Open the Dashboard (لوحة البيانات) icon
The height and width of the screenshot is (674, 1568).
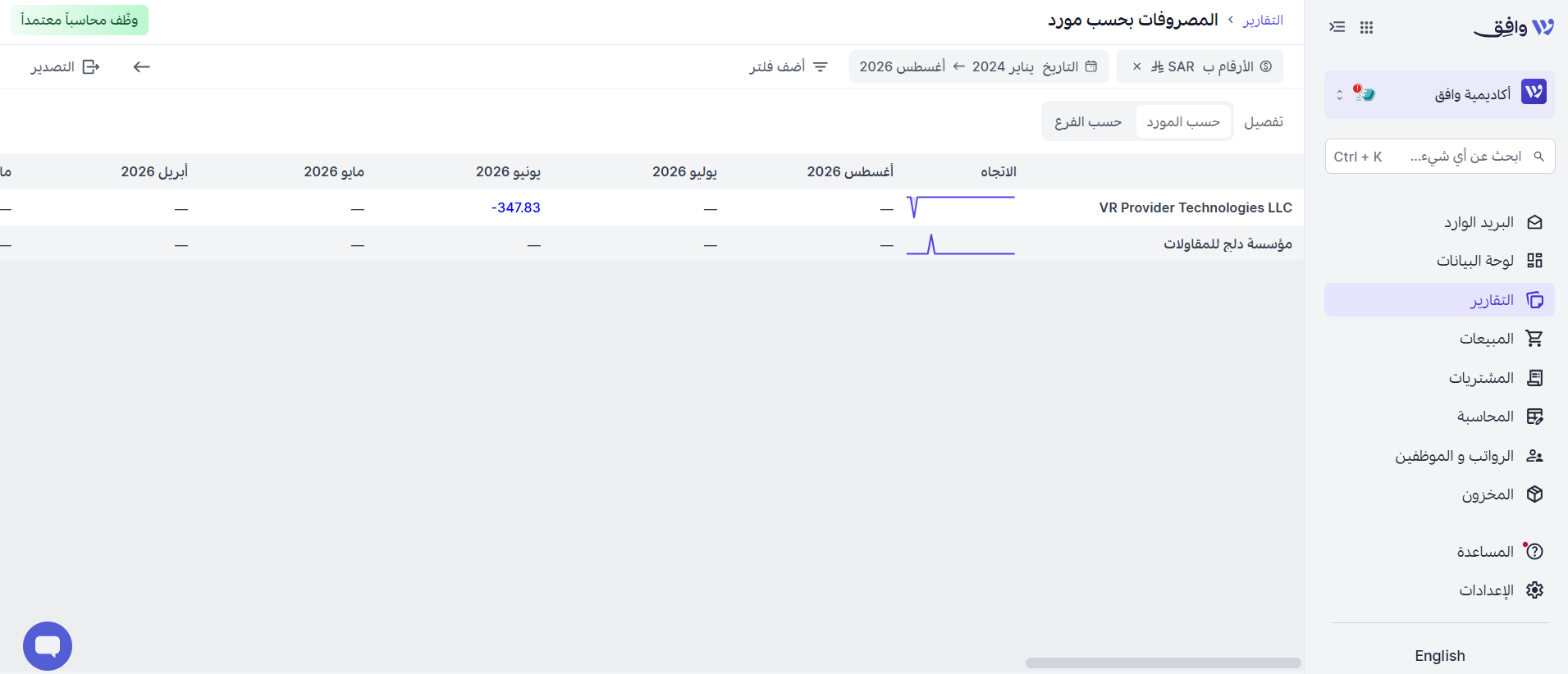point(1534,261)
